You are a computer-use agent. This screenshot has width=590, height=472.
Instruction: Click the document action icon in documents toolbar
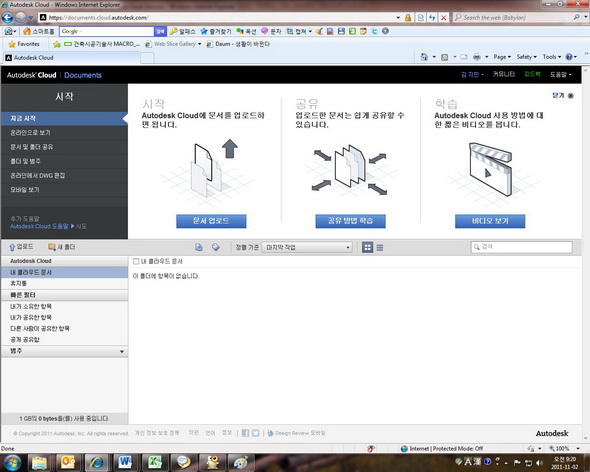tap(199, 247)
